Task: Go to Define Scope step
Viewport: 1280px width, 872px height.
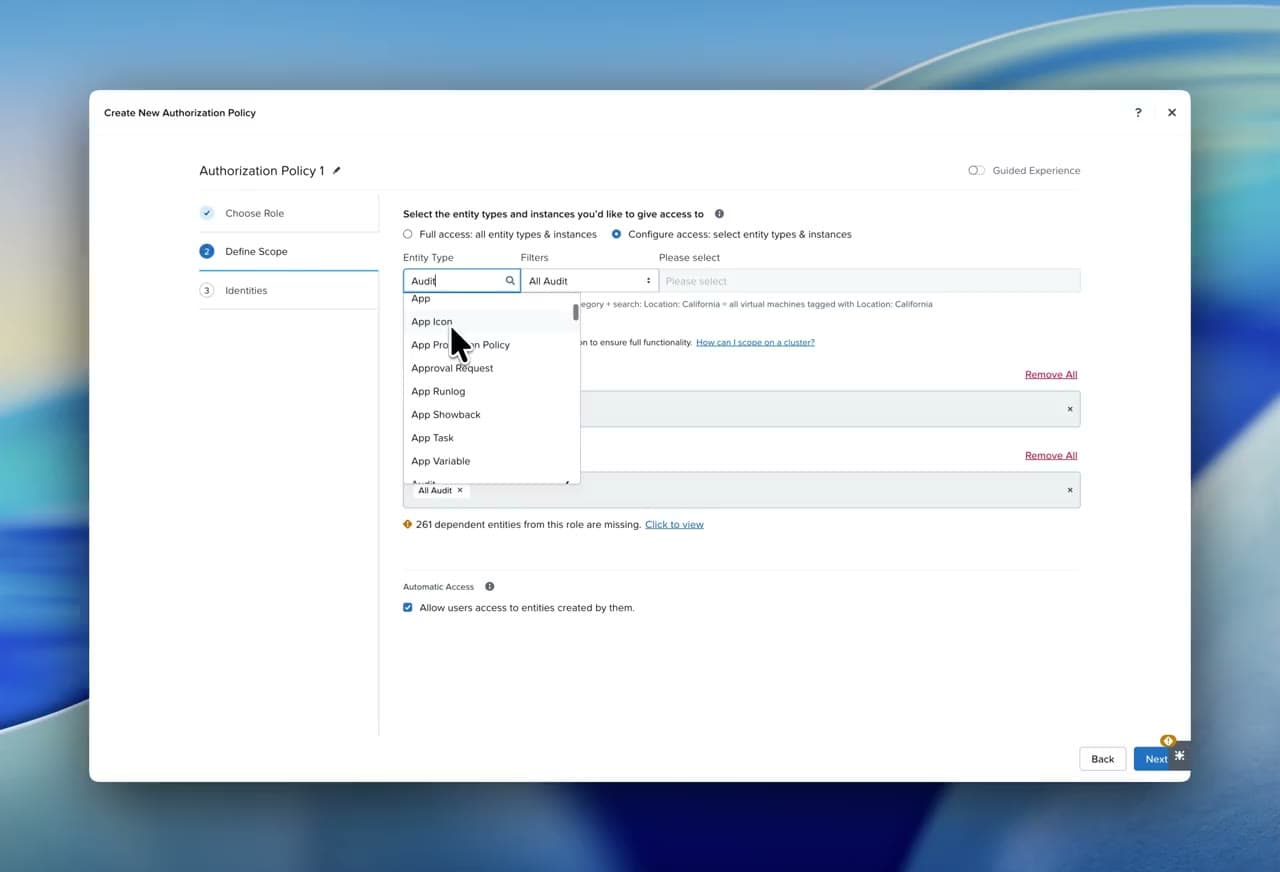Action: coord(256,251)
